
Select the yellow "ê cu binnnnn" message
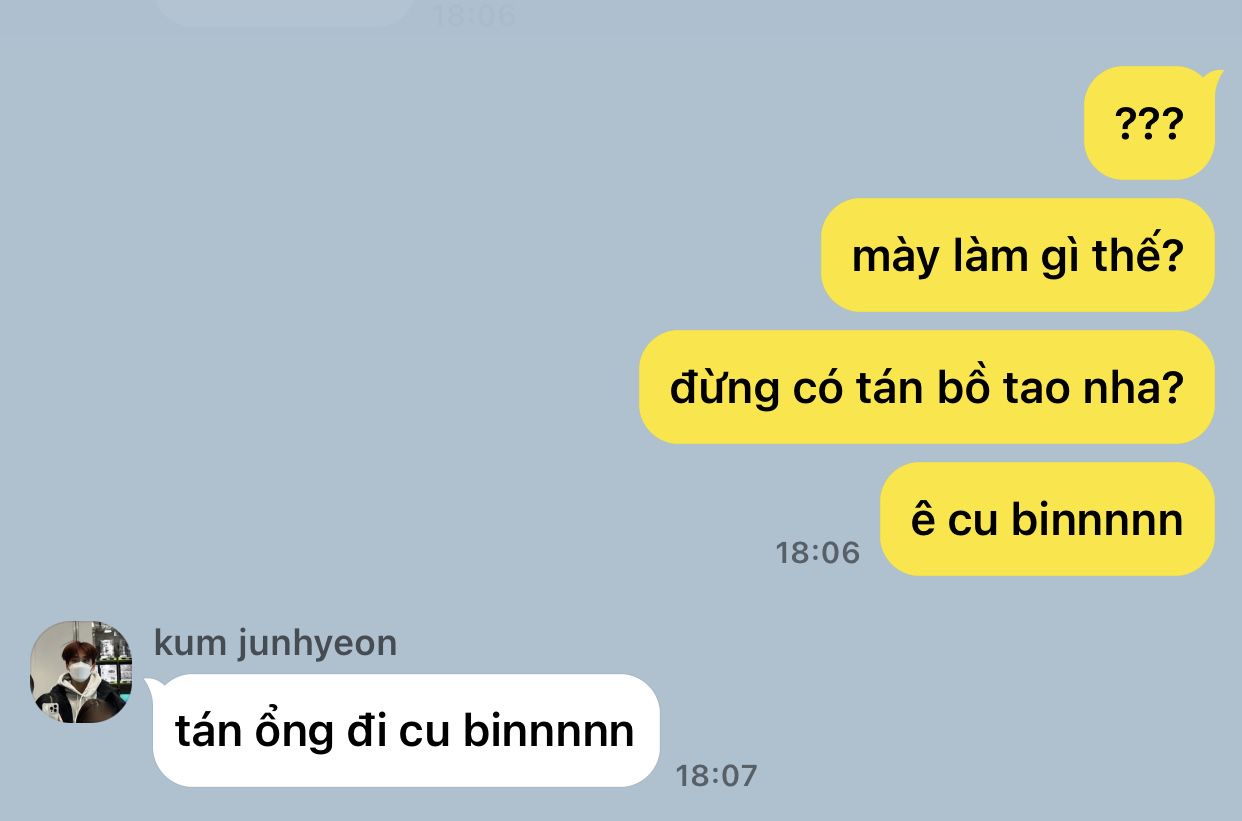coord(1047,519)
